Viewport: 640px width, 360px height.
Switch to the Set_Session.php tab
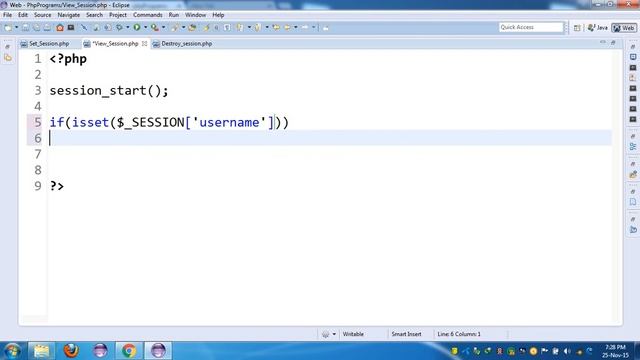pyautogui.click(x=49, y=44)
